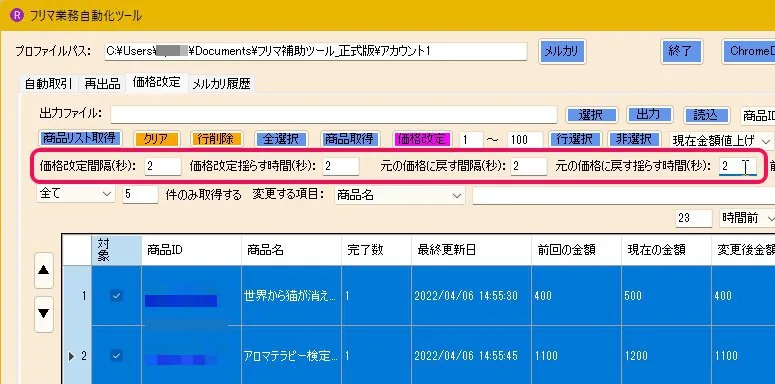Click the 非選択 button

[x=634, y=139]
